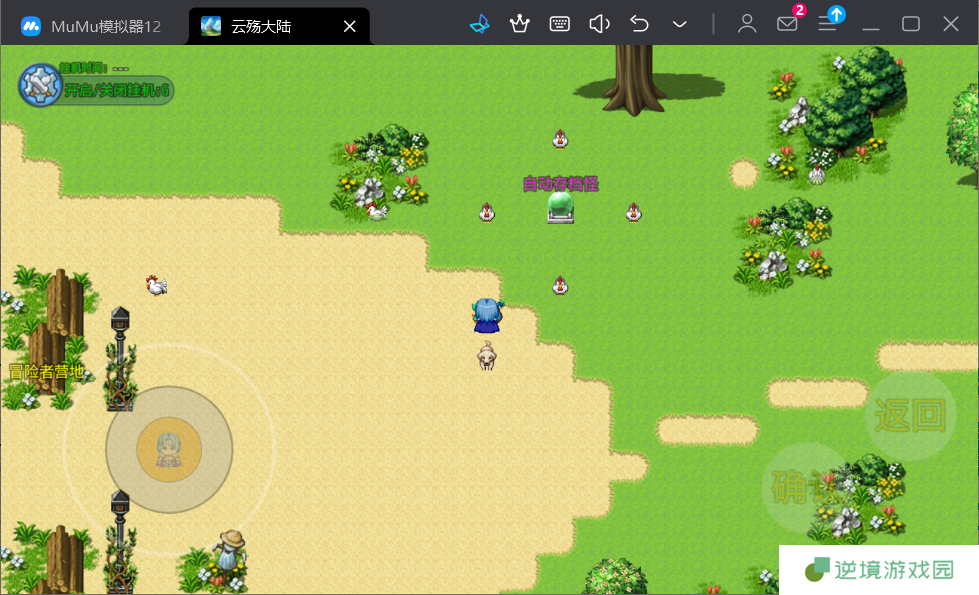Open the mail messages icon
Screen dimensions: 979x595
tap(787, 24)
